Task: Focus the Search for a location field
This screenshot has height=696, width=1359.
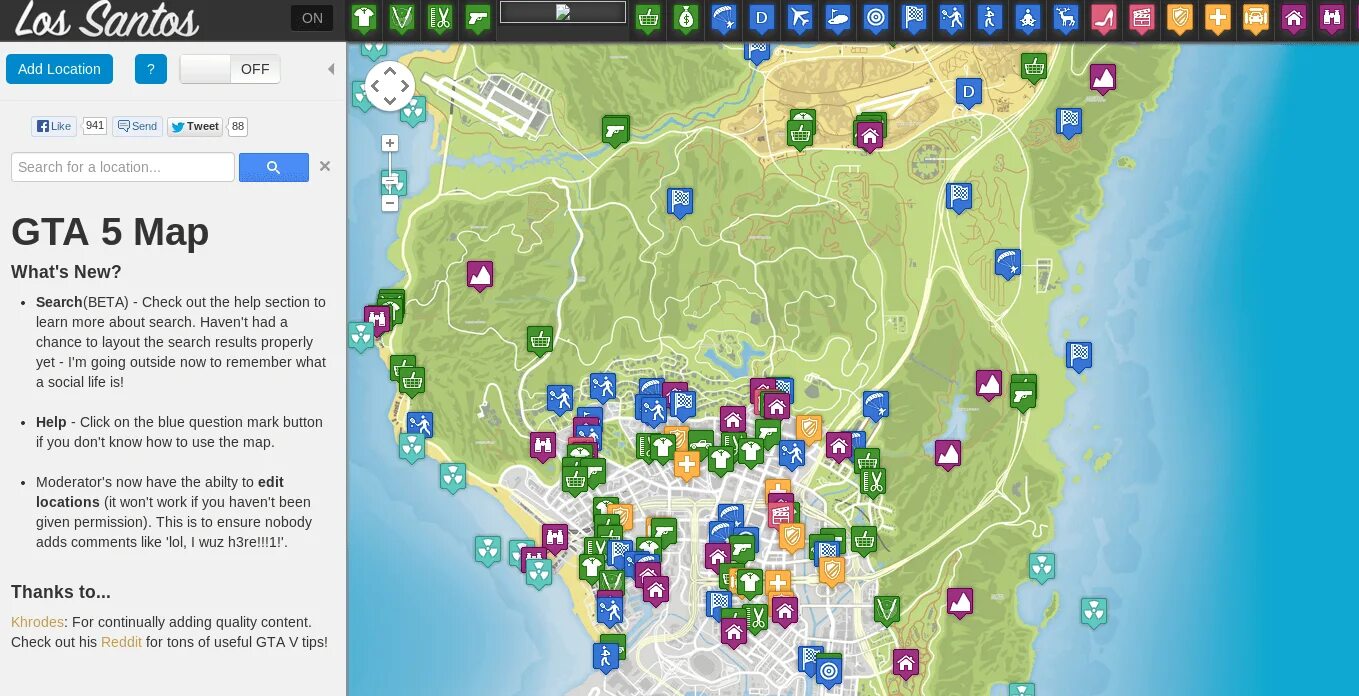Action: click(x=123, y=167)
